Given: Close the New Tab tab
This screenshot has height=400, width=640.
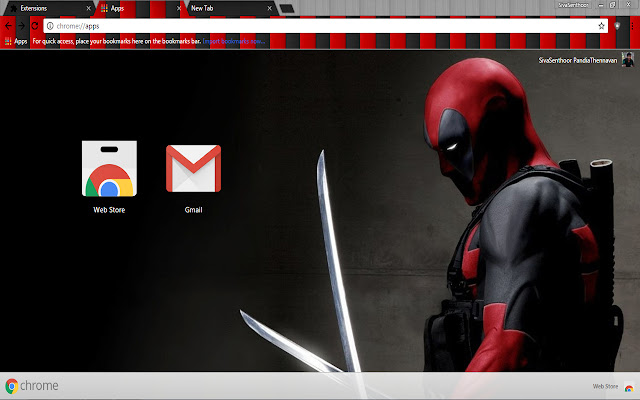Looking at the screenshot, I should tap(269, 8).
